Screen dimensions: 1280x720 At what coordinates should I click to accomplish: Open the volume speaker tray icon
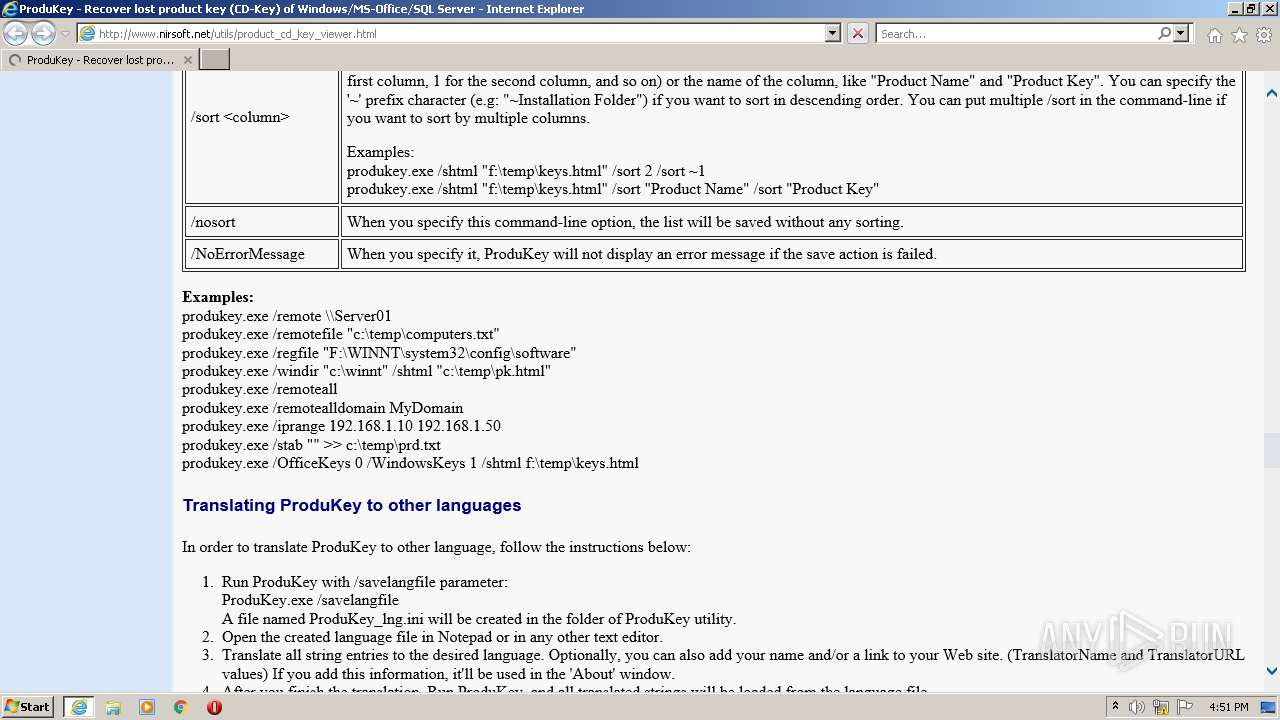pos(1137,707)
